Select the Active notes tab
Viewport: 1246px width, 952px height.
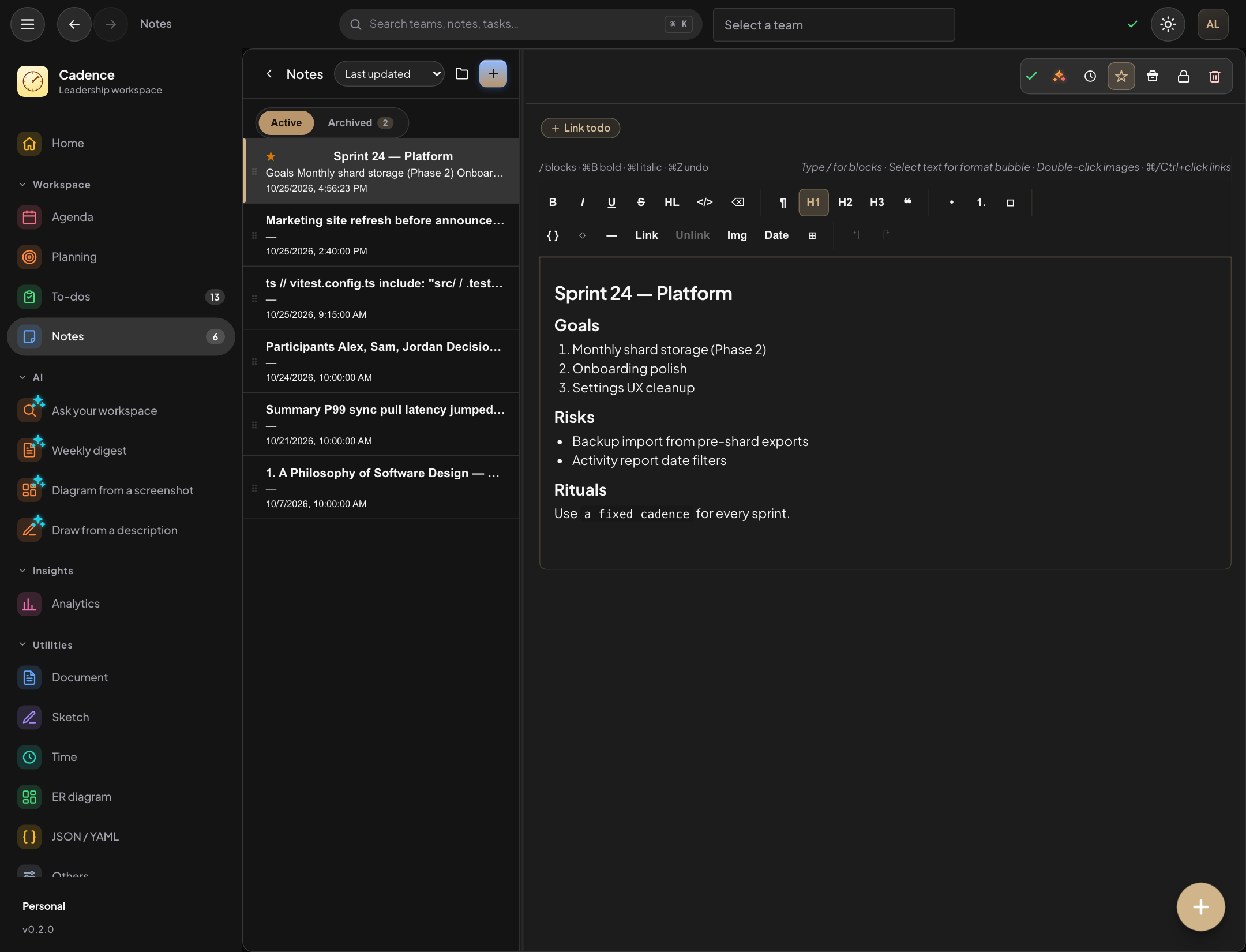click(286, 123)
